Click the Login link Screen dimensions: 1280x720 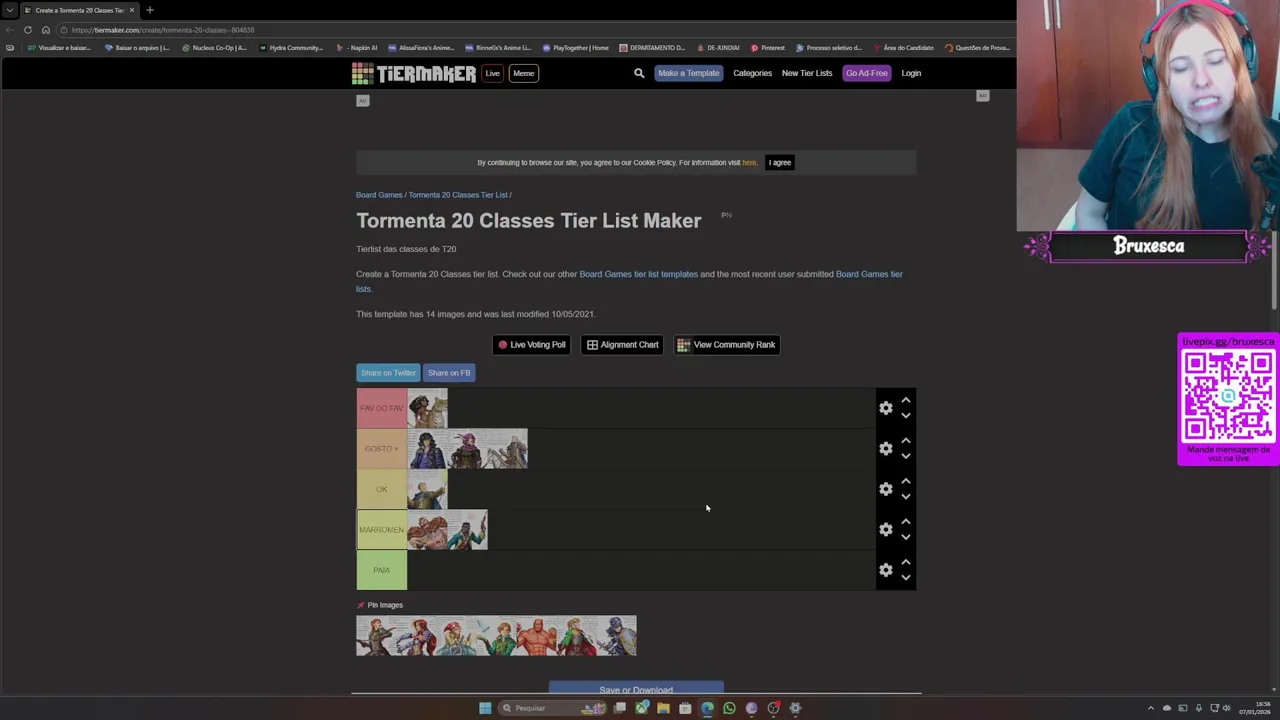[x=911, y=73]
